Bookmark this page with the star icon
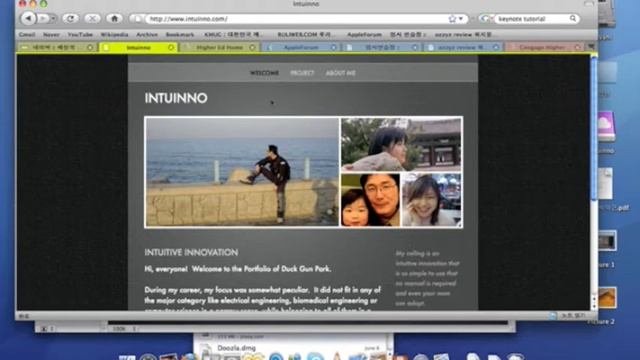The image size is (640, 360). point(452,19)
